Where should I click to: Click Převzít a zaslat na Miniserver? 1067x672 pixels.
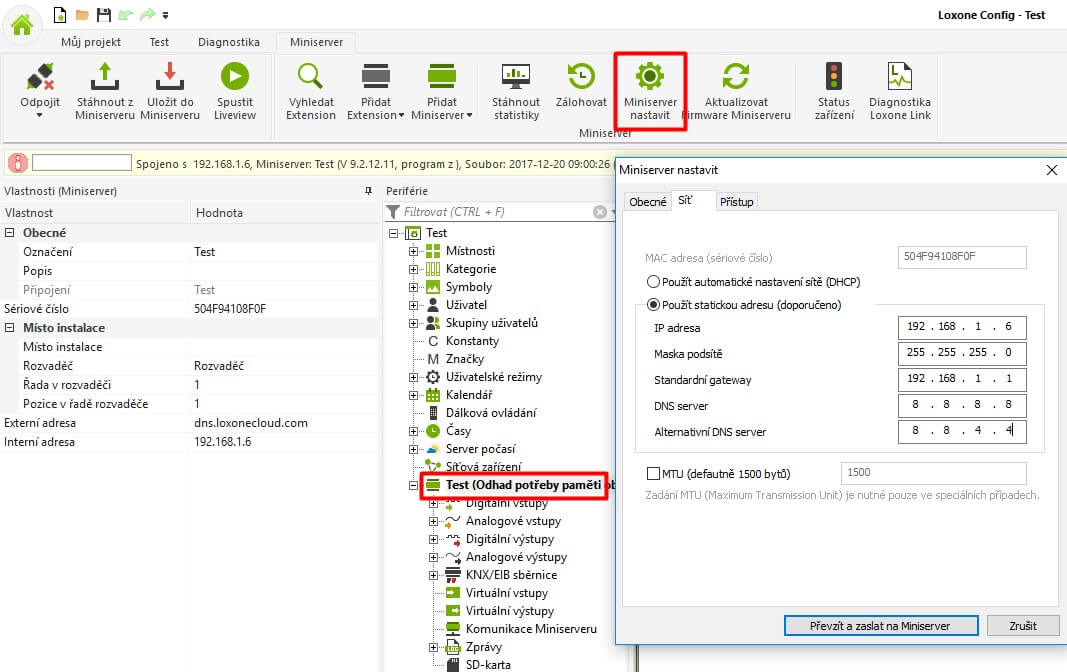(x=880, y=626)
